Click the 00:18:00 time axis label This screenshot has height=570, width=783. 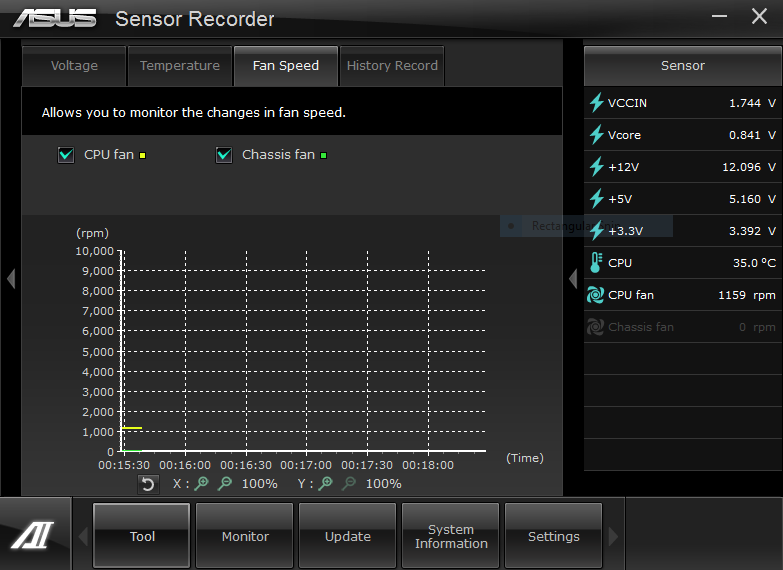428,465
